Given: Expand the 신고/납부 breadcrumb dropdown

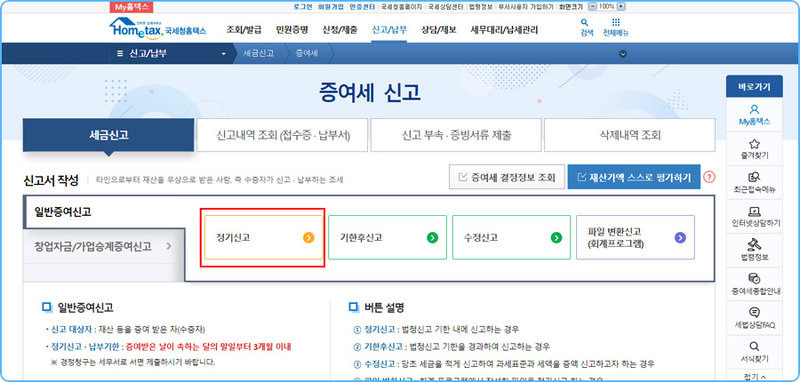Looking at the screenshot, I should click(x=223, y=54).
